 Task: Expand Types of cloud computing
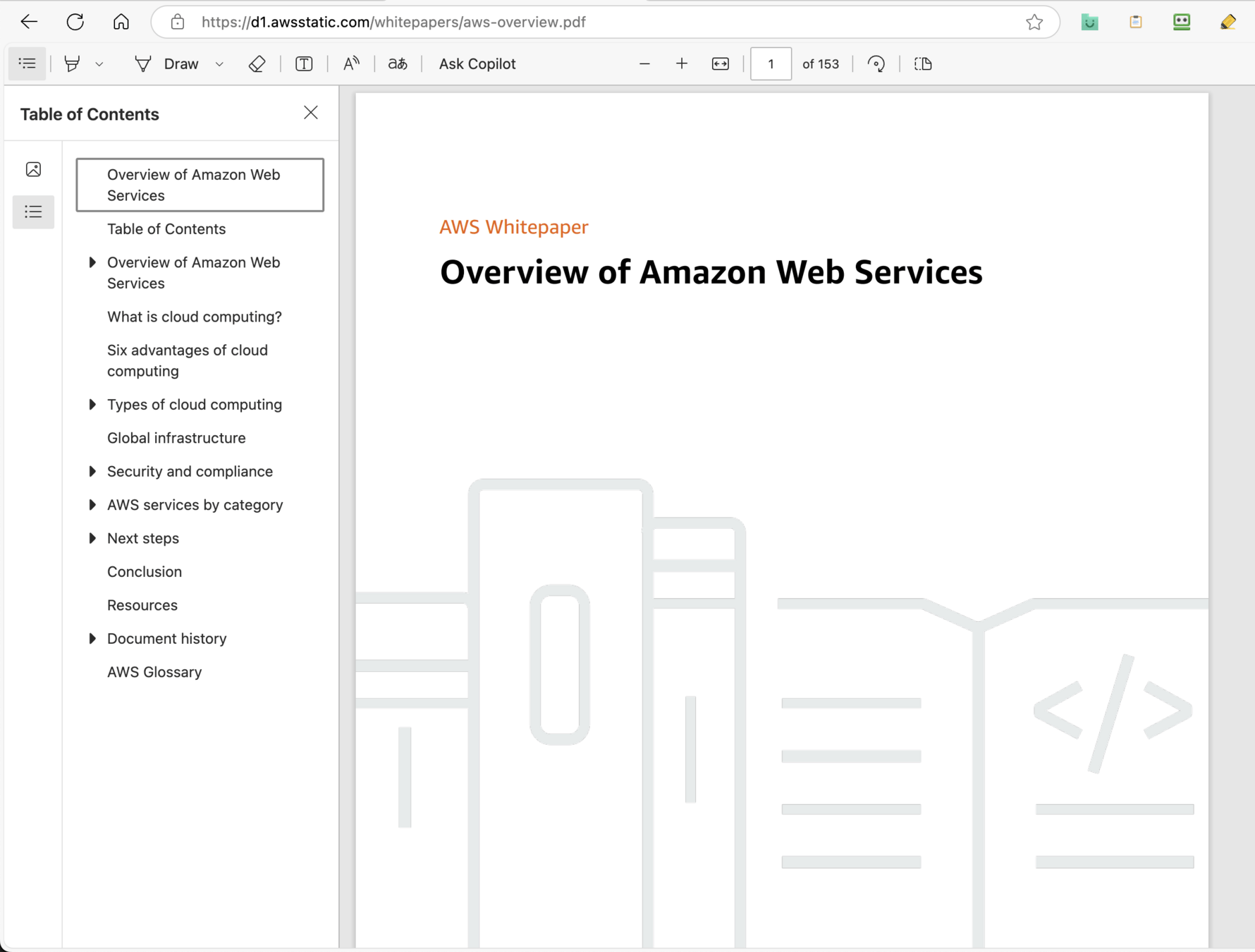92,404
